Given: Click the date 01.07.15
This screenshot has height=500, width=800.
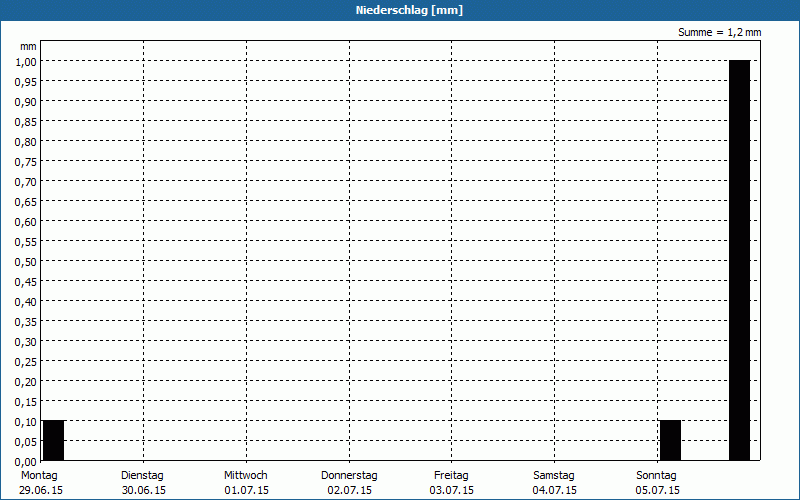Looking at the screenshot, I should tap(246, 490).
